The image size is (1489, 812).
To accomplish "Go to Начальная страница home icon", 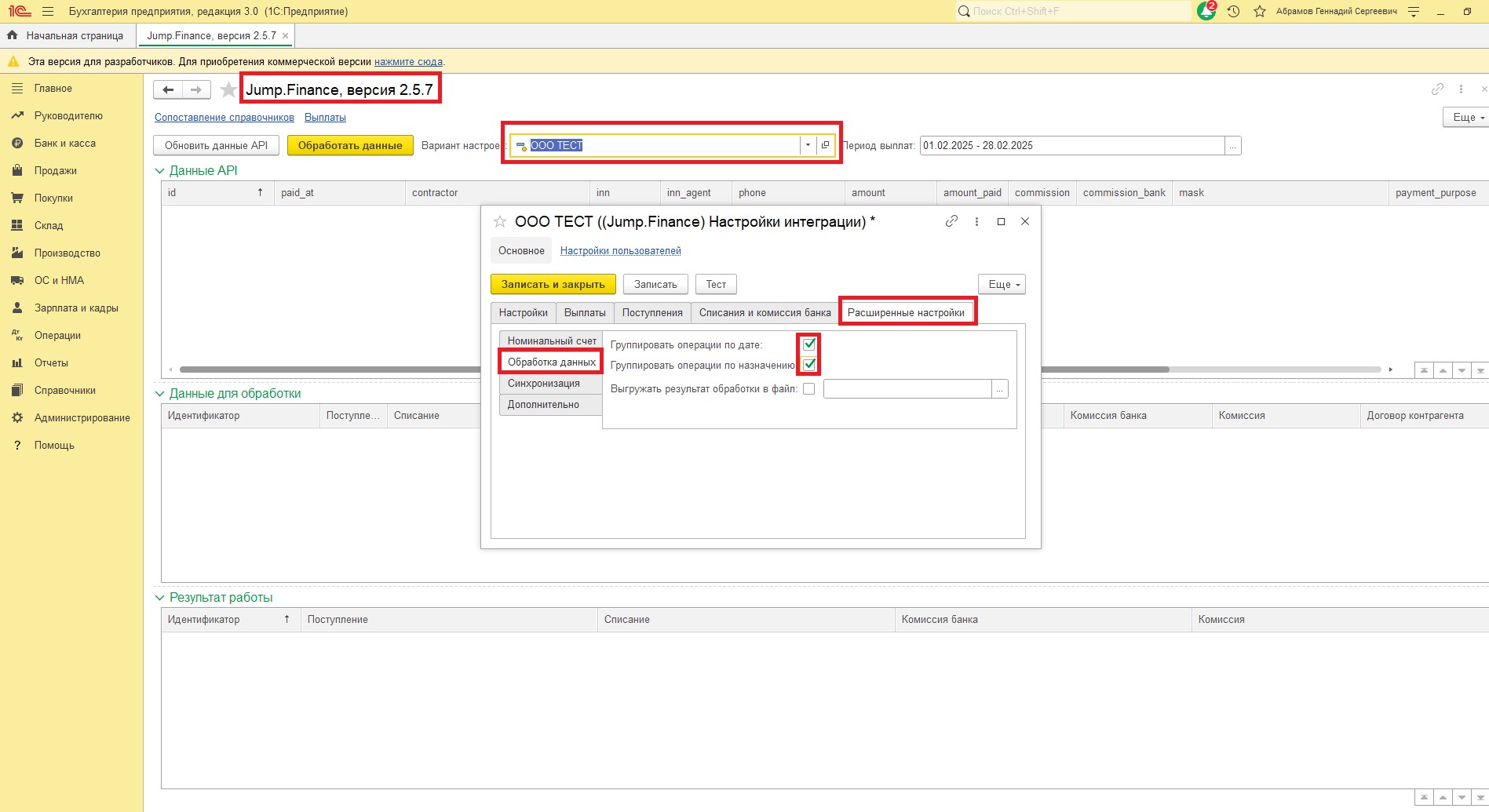I will (12, 35).
